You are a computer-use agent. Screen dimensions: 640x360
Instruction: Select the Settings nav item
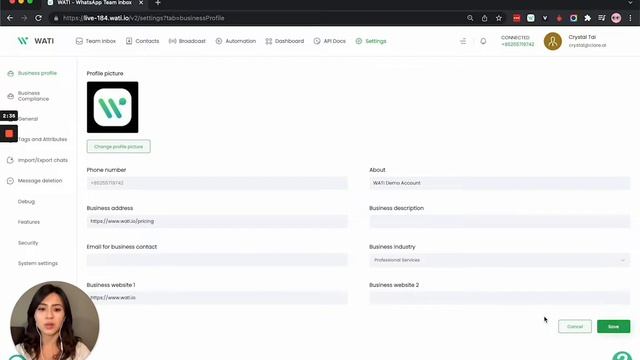371,41
